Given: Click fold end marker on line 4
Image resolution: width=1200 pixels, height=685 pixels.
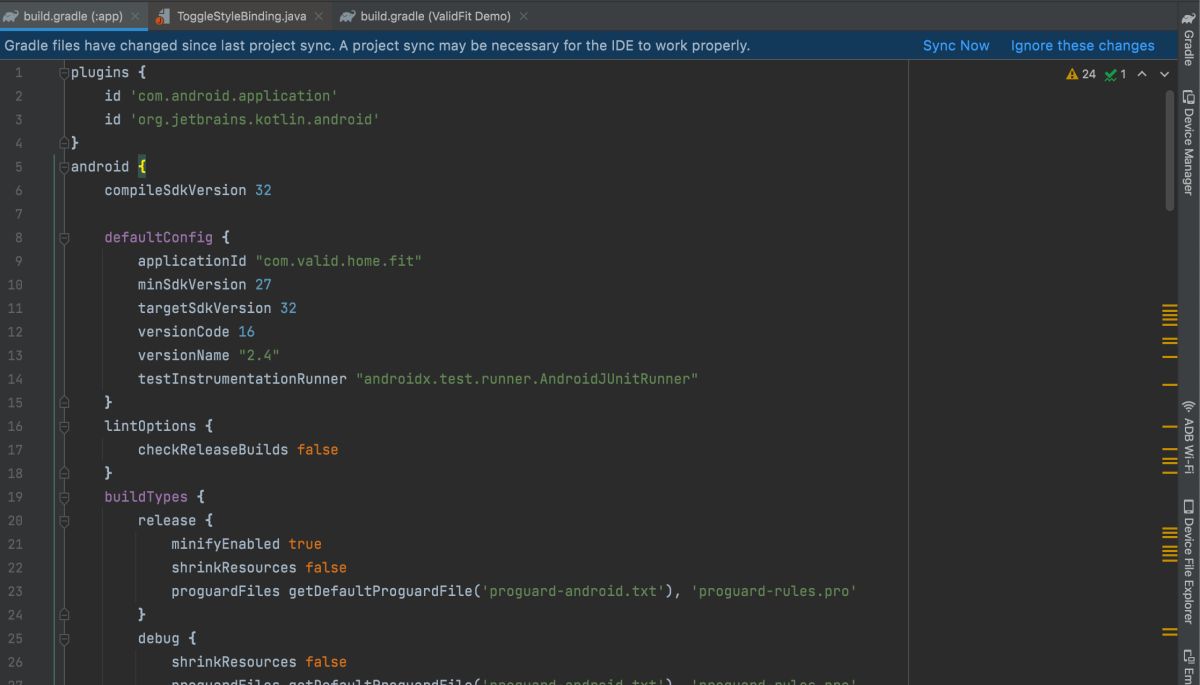Looking at the screenshot, I should click(64, 143).
